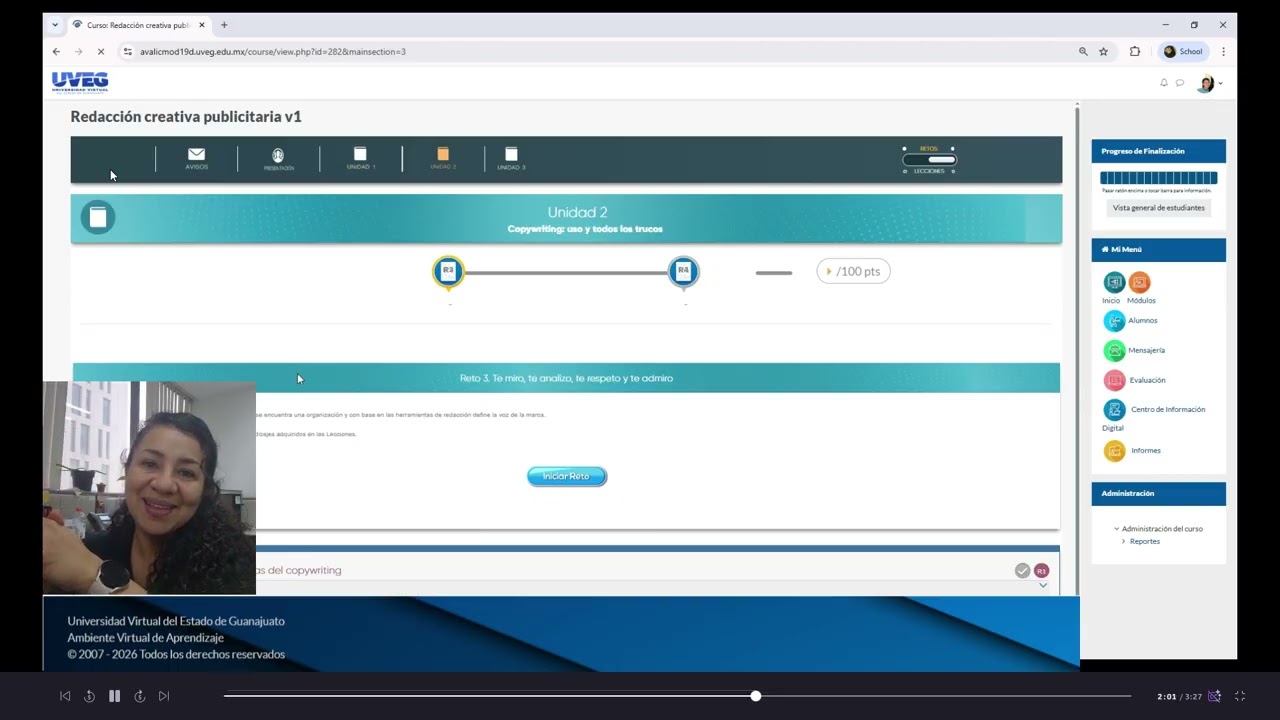This screenshot has width=1280, height=720.
Task: Click the purple sparkle video icon
Action: 1214,696
